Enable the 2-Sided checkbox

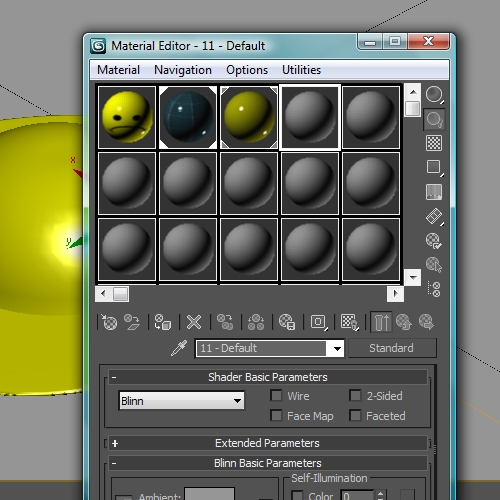pos(355,396)
